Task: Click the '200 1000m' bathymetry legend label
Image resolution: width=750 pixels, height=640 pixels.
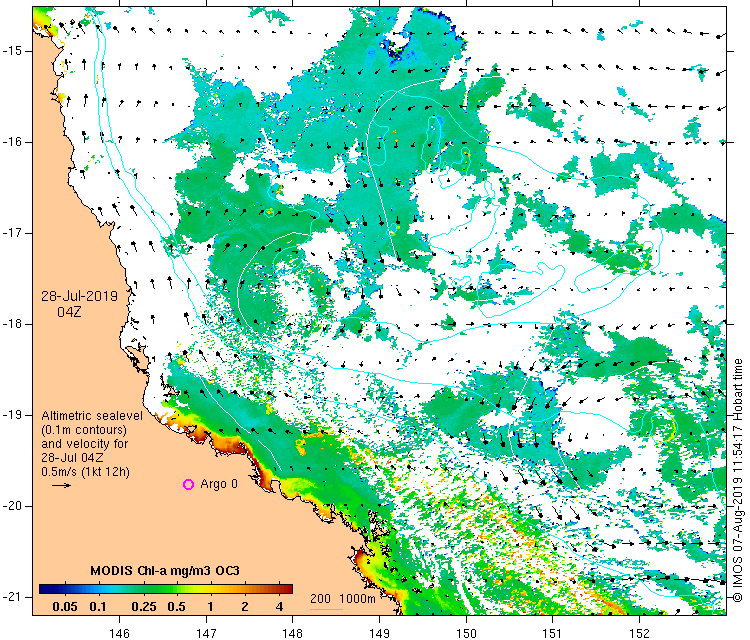Action: pos(342,598)
